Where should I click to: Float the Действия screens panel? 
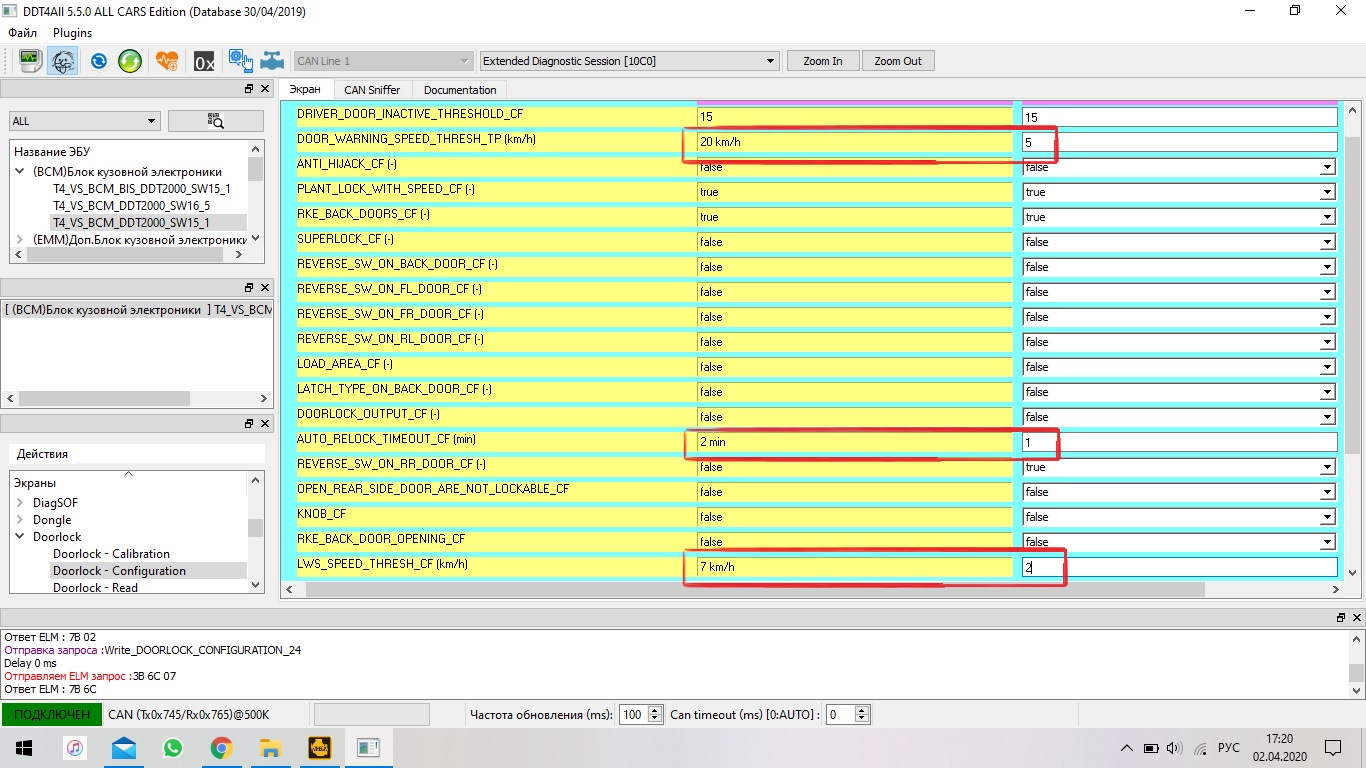tap(249, 423)
